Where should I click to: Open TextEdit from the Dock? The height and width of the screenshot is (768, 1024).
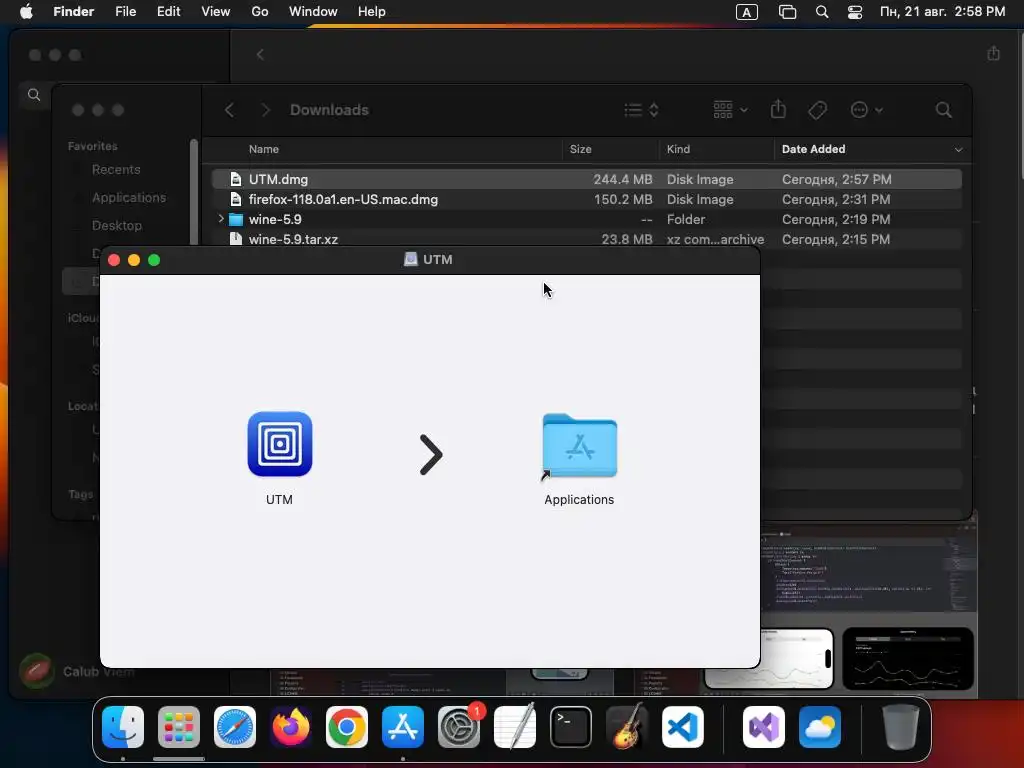(x=515, y=727)
